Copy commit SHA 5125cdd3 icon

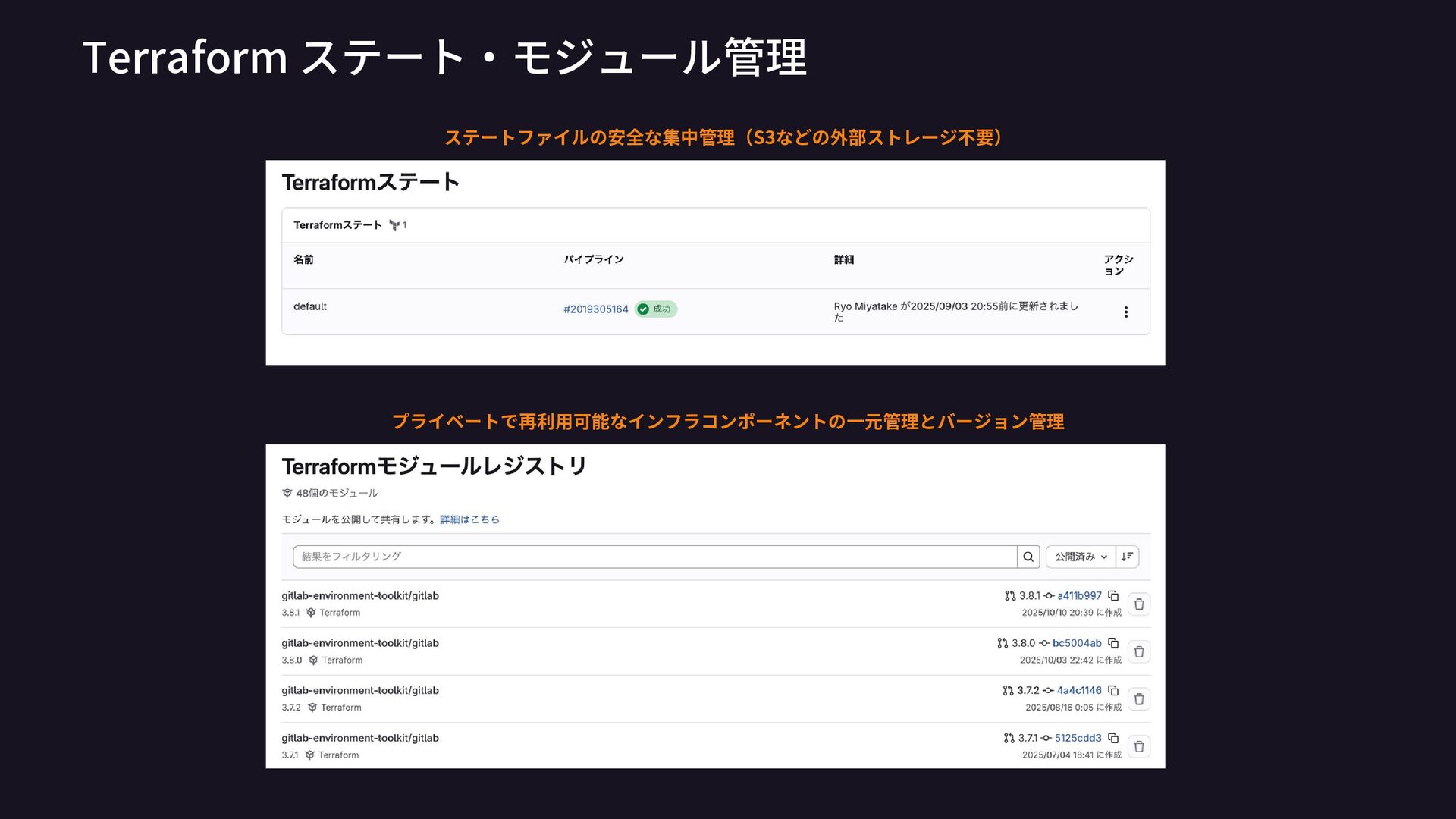[1113, 738]
